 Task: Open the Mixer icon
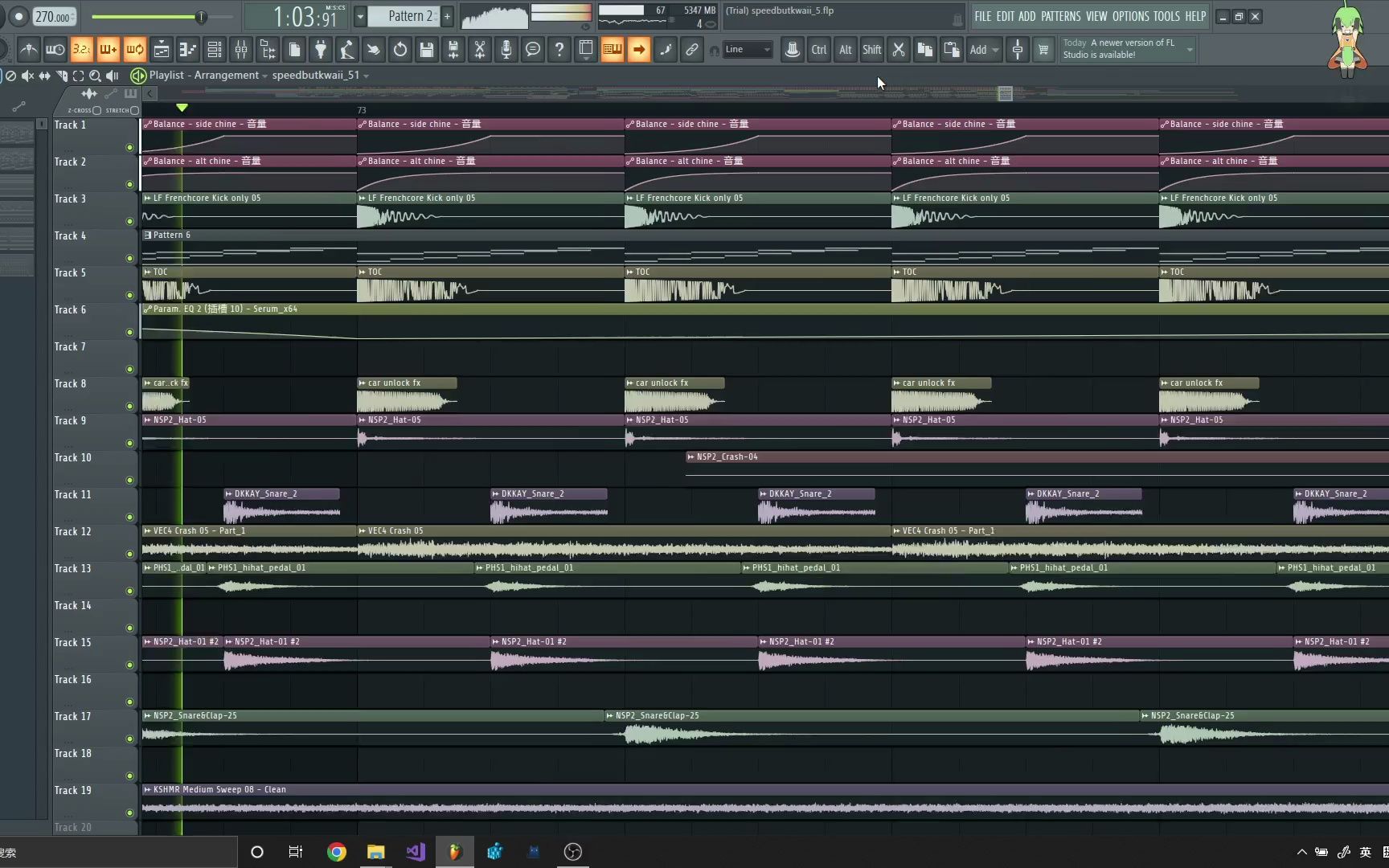pyautogui.click(x=241, y=50)
